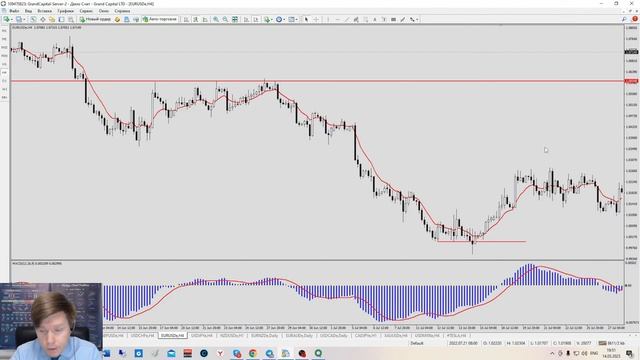Draw a horizontal line tool
This screenshot has height=360, width=640.
point(338,19)
